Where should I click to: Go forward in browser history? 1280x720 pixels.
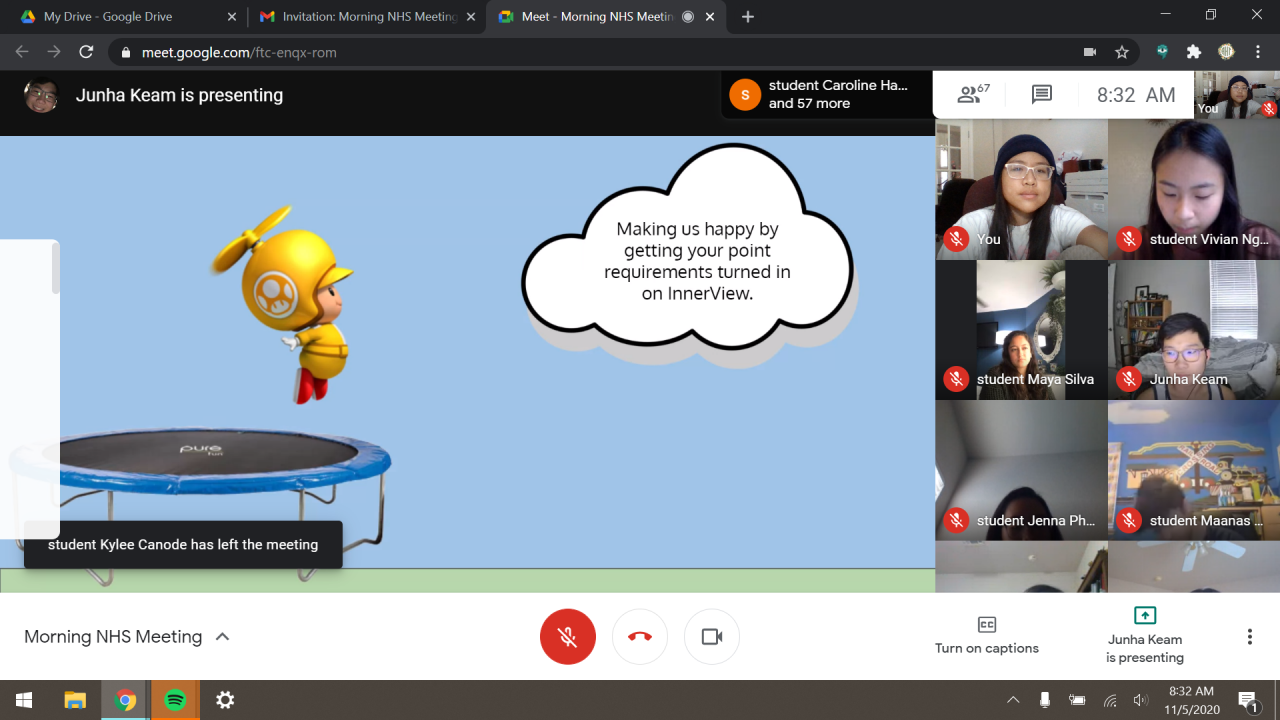(x=54, y=52)
